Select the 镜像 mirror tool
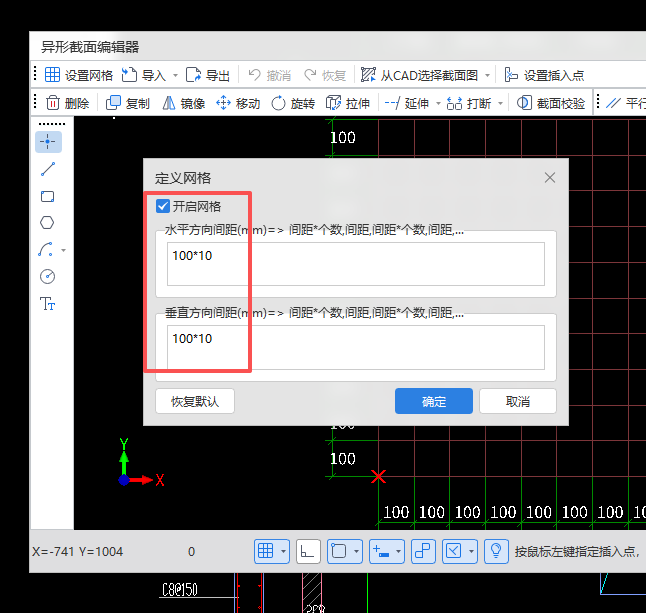The image size is (646, 613). click(183, 103)
